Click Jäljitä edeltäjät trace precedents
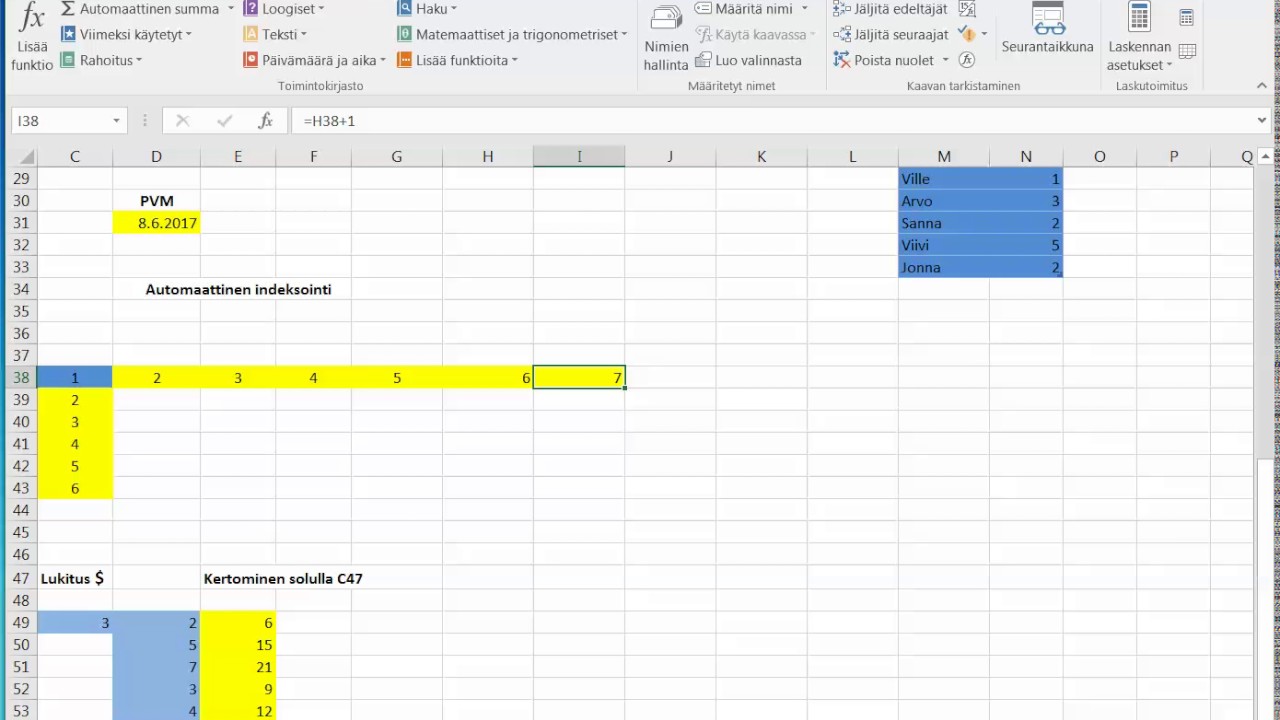Screen dimensions: 1280x720 pyautogui.click(x=891, y=9)
